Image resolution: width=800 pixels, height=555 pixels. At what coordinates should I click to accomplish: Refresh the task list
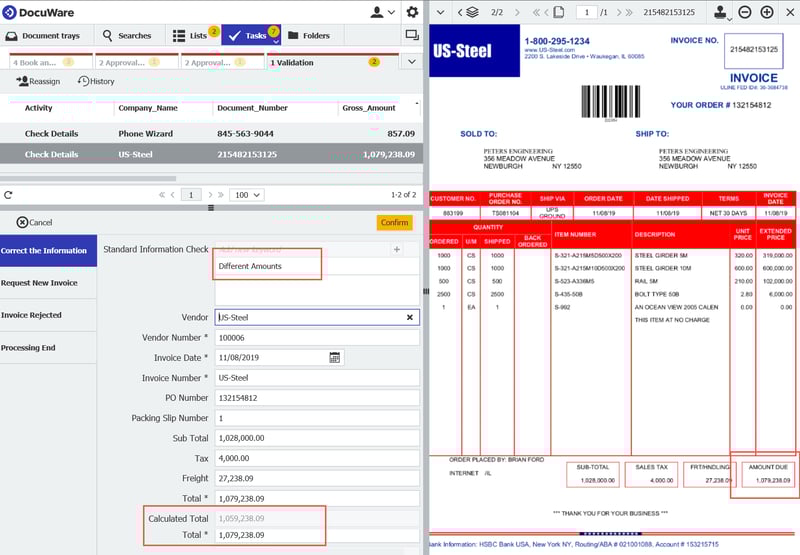[x=8, y=195]
